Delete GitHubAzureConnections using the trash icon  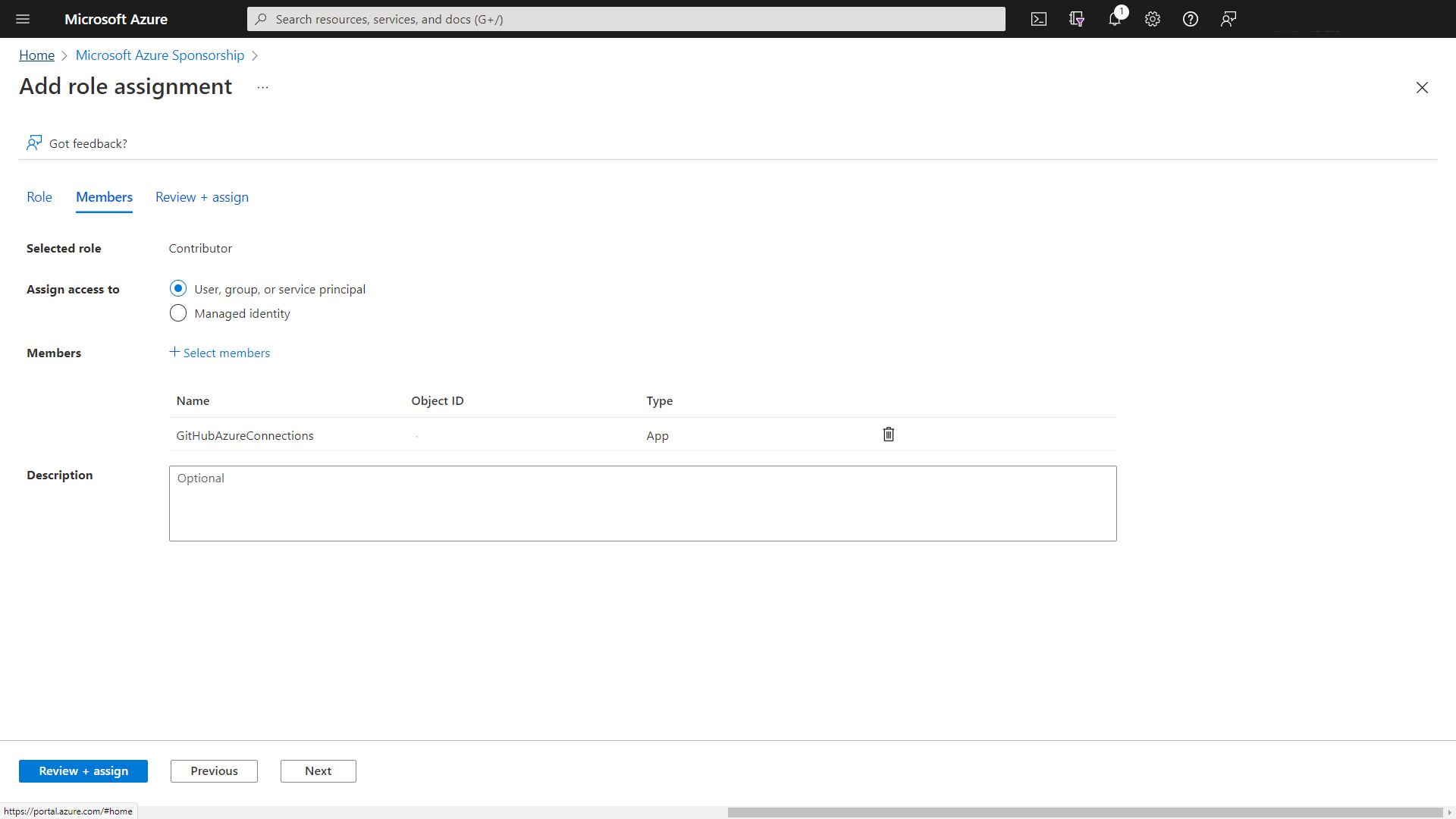point(888,434)
